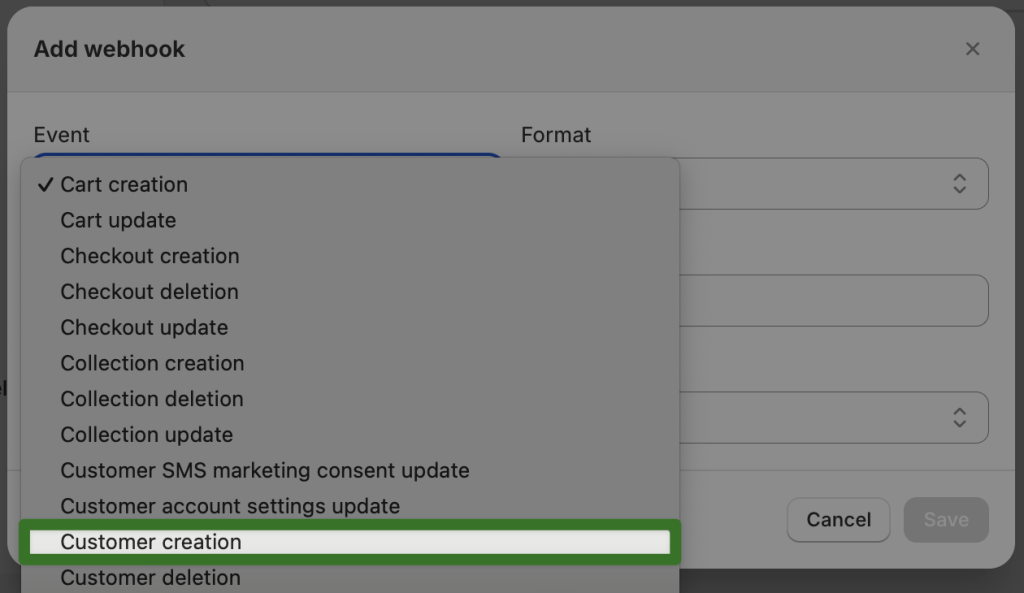This screenshot has height=593, width=1024.
Task: Select Customer deletion webhook event
Action: point(150,577)
